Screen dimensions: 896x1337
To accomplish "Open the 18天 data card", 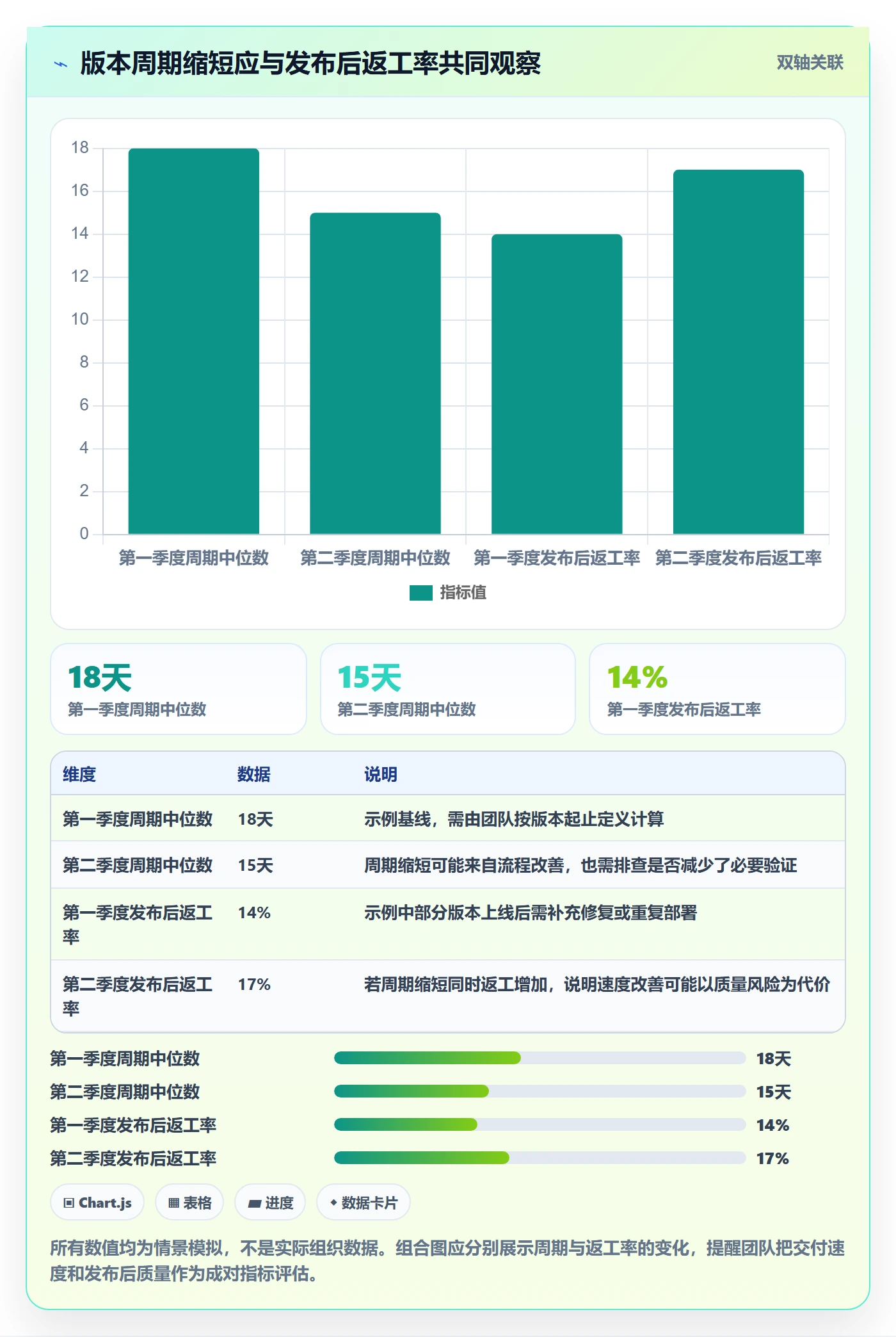I will [x=179, y=689].
